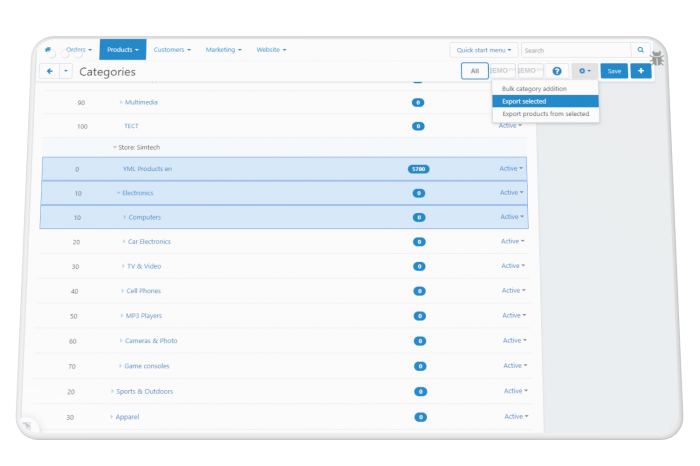This screenshot has height=466, width=700.
Task: Select Bulk category addition
Action: pos(534,89)
